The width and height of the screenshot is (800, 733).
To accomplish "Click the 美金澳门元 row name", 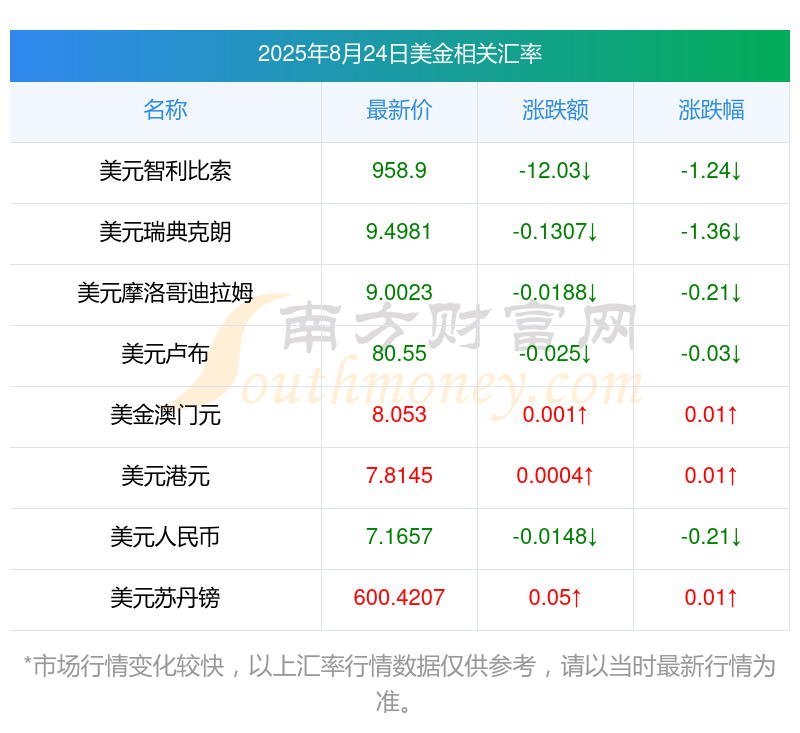I will pos(165,415).
